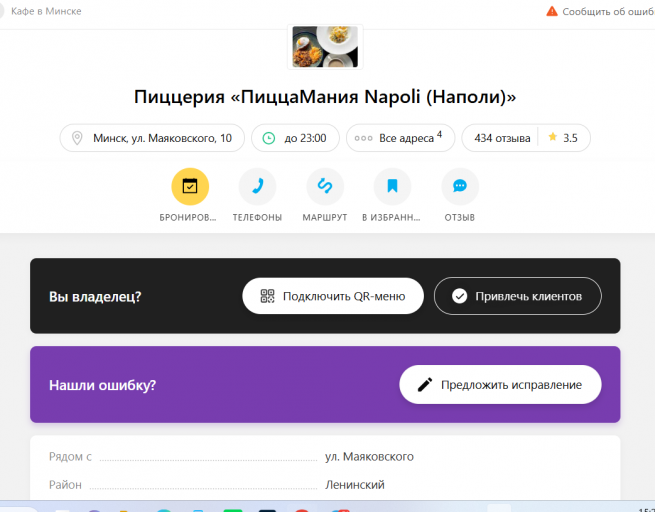The image size is (655, 512).
Task: Expand working hours до 23:00
Action: [x=295, y=138]
